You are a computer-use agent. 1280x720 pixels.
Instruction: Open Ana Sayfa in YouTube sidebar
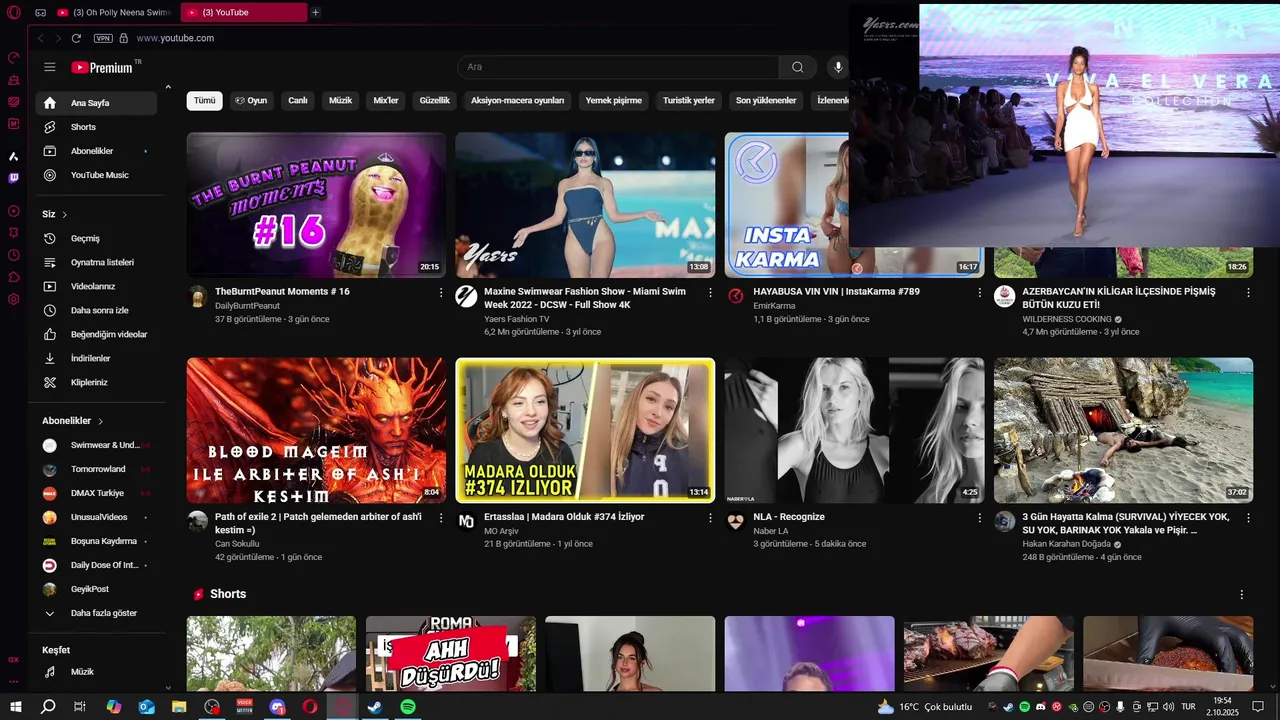point(97,103)
